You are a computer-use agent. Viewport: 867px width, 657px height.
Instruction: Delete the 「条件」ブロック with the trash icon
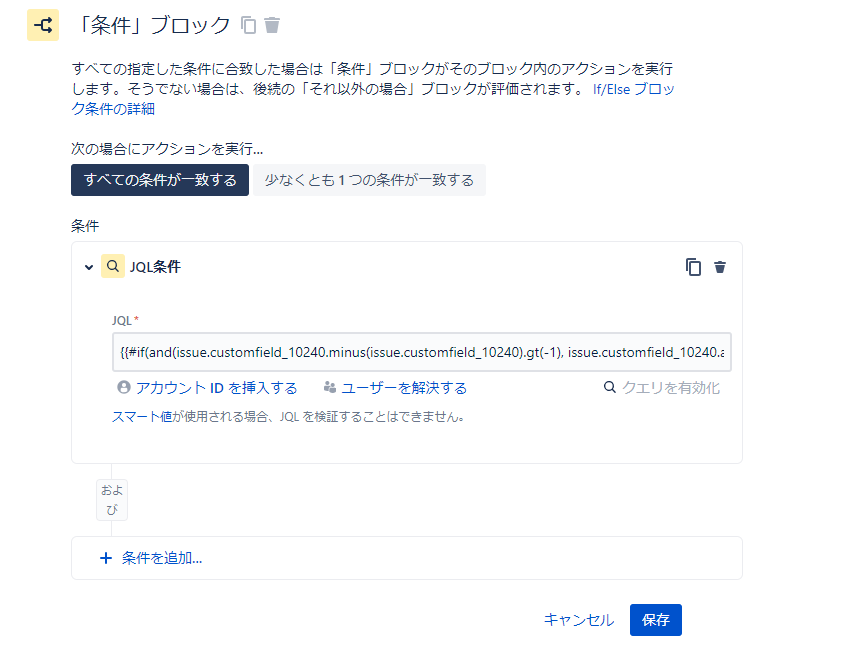pyautogui.click(x=271, y=24)
